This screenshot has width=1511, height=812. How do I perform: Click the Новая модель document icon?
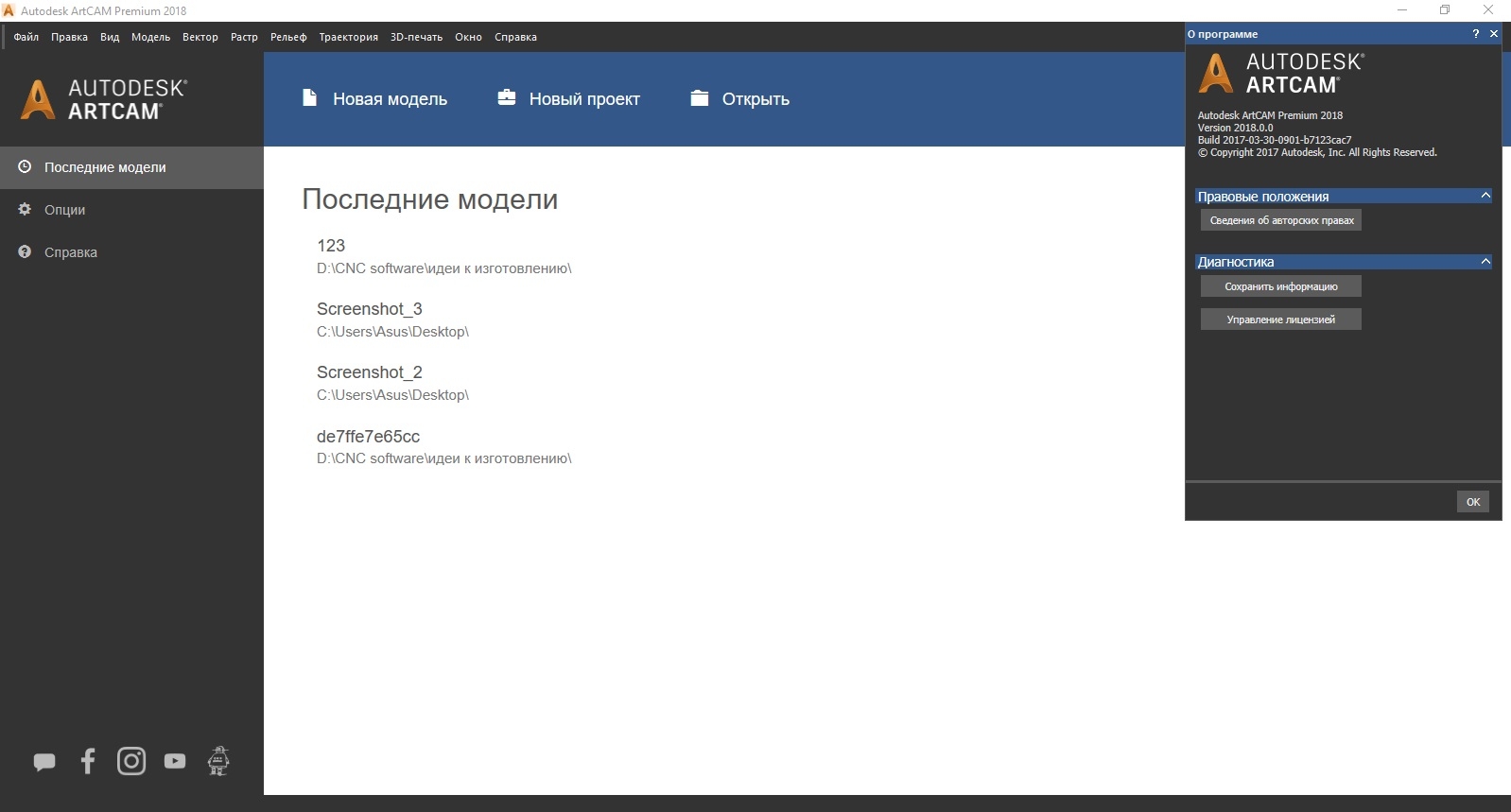[309, 97]
